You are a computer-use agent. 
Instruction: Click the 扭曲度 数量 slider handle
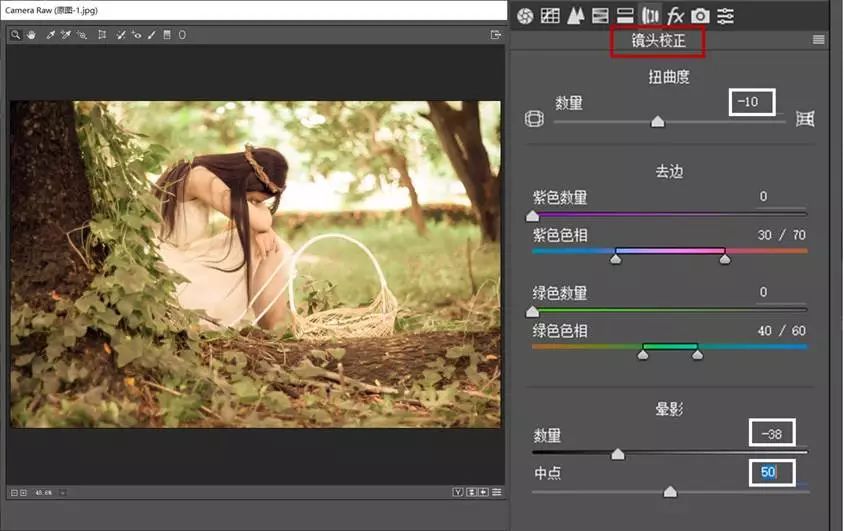pyautogui.click(x=657, y=122)
